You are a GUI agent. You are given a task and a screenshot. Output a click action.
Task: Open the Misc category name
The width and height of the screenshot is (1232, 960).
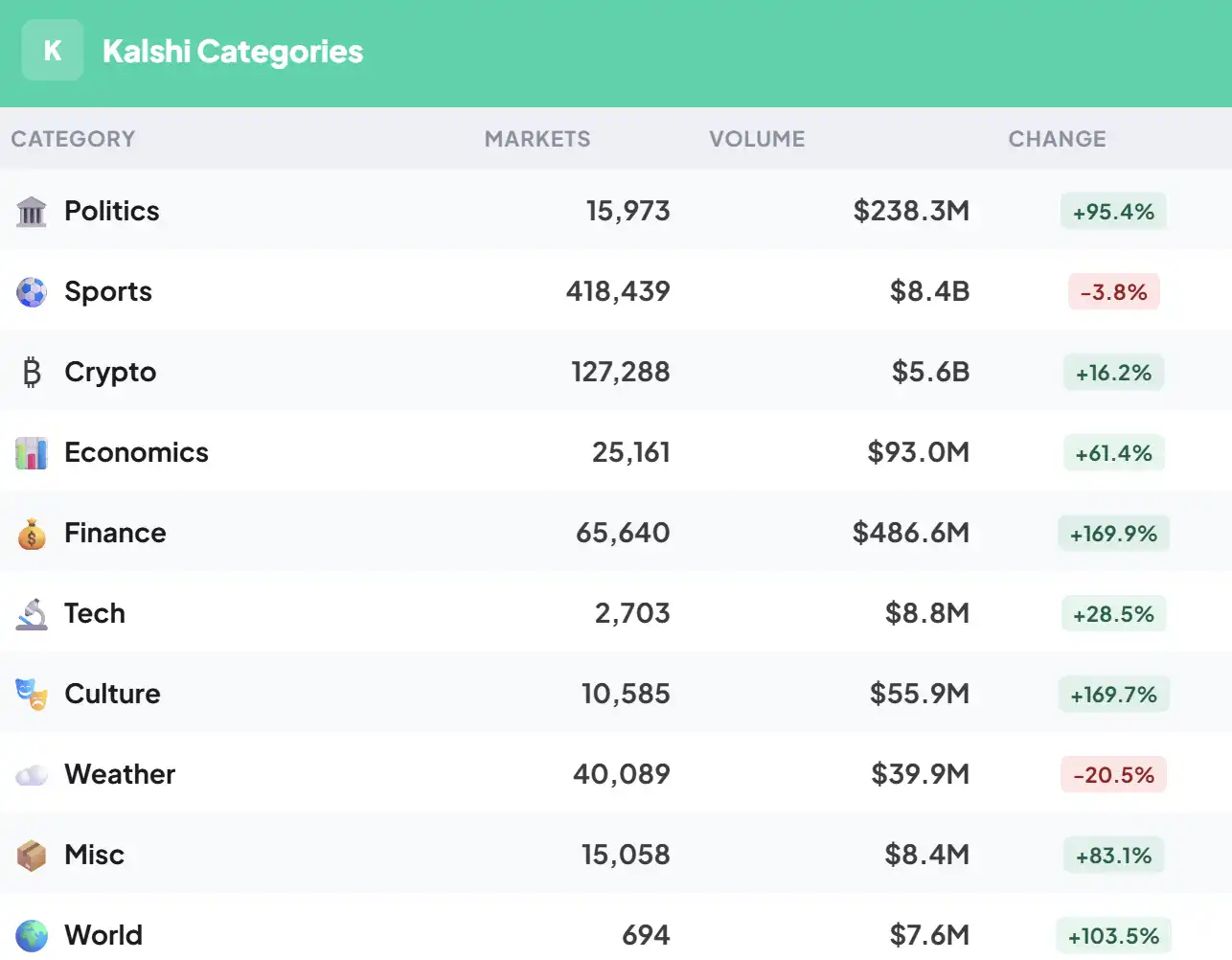pos(94,855)
